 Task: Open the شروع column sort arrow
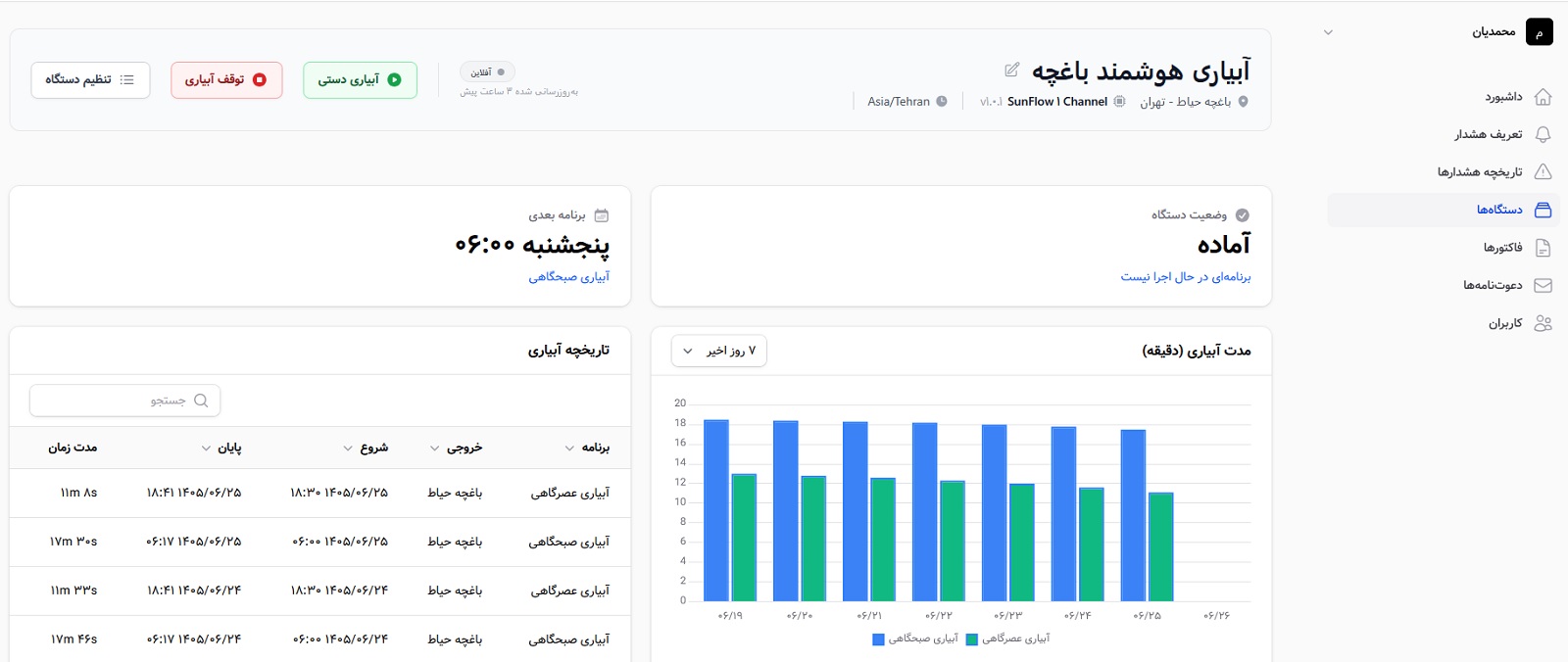[x=348, y=449]
